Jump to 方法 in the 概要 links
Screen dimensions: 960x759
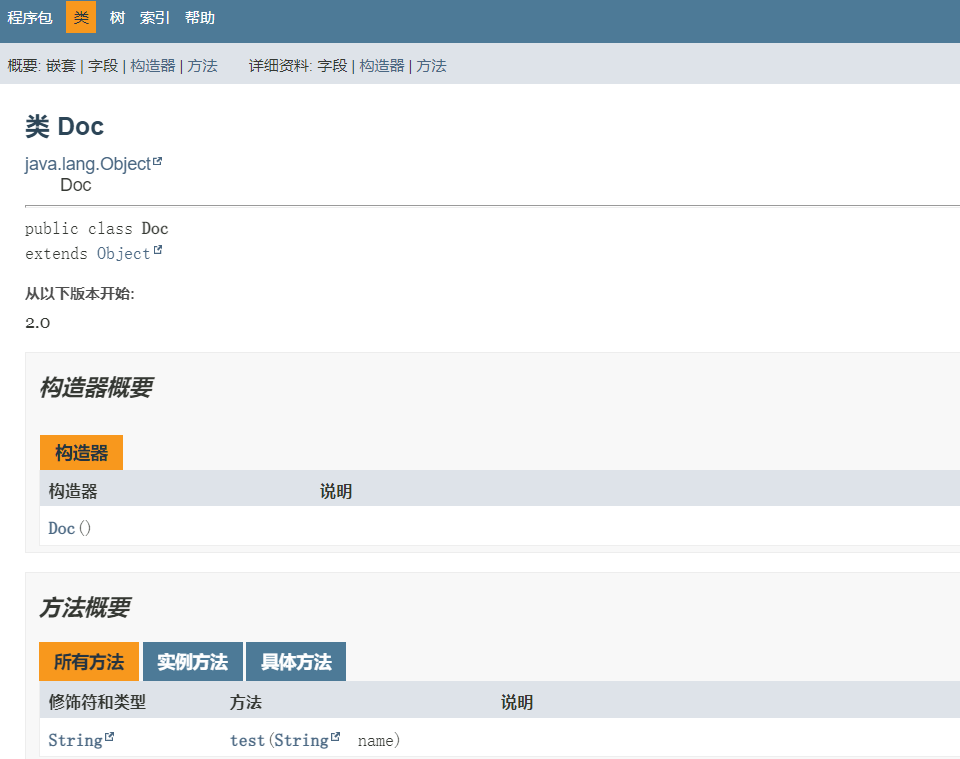[x=202, y=65]
